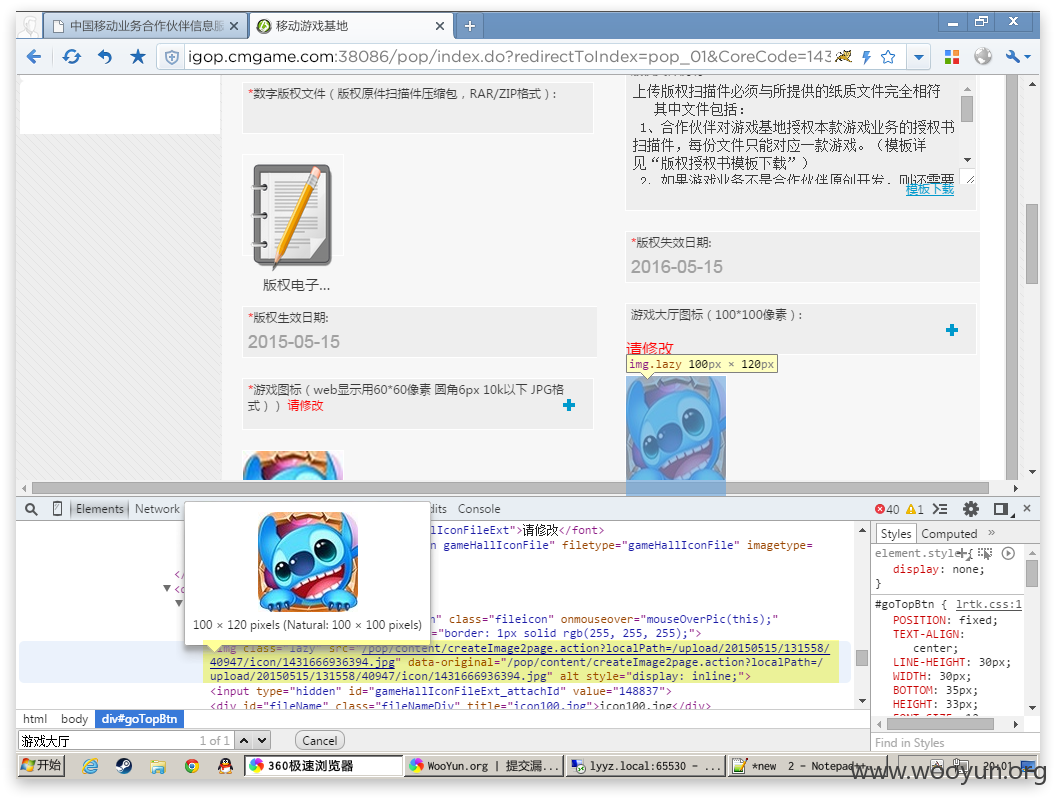Viewport: 1056px width, 800px height.
Task: Open a new browser tab
Action: pos(470,26)
